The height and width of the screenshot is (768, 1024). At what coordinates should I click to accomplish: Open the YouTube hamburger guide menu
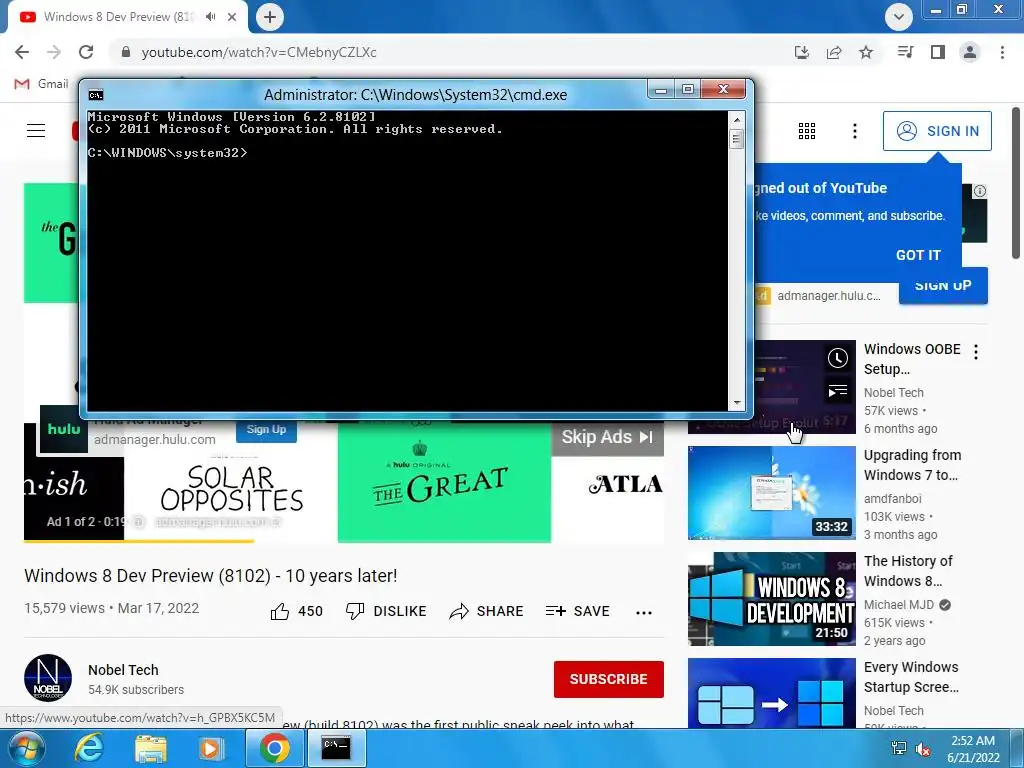(x=36, y=131)
